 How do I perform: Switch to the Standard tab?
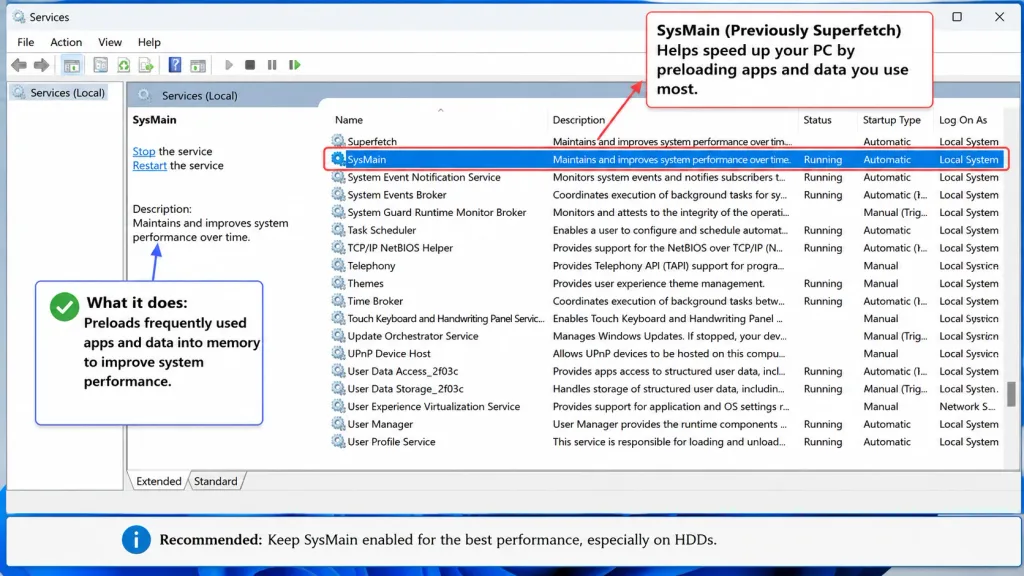(x=216, y=481)
